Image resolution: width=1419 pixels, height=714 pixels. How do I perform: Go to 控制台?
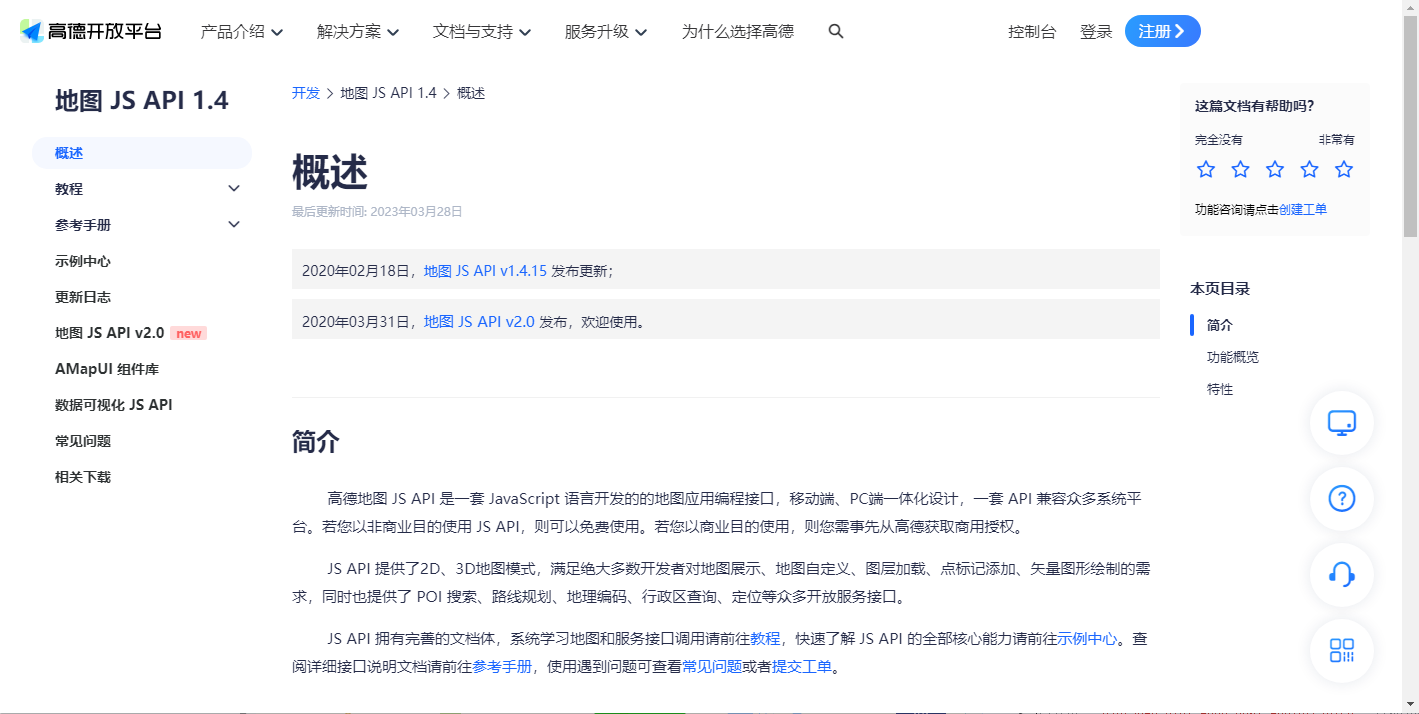click(x=1032, y=32)
